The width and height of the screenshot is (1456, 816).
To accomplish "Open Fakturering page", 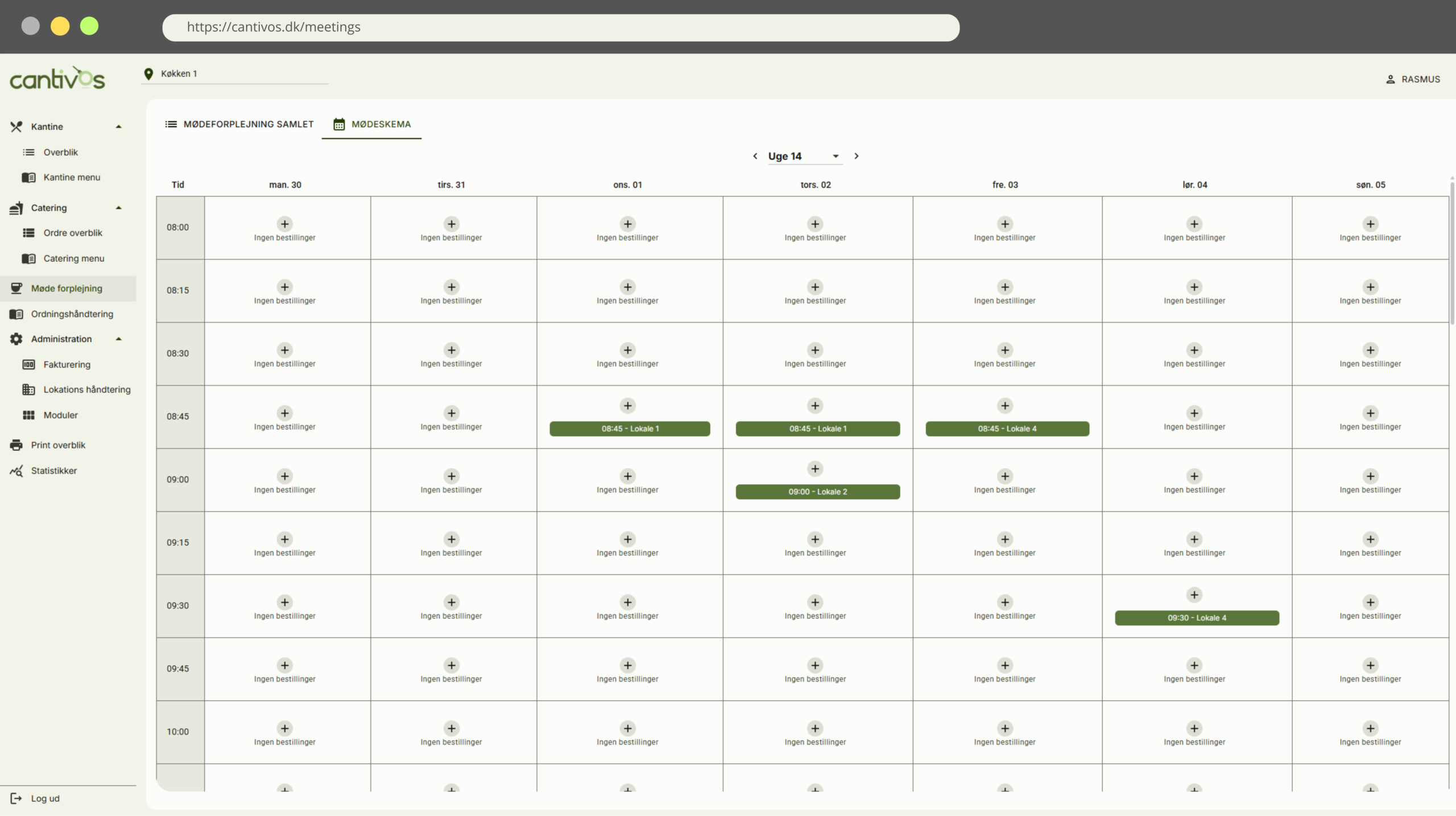I will (x=67, y=364).
